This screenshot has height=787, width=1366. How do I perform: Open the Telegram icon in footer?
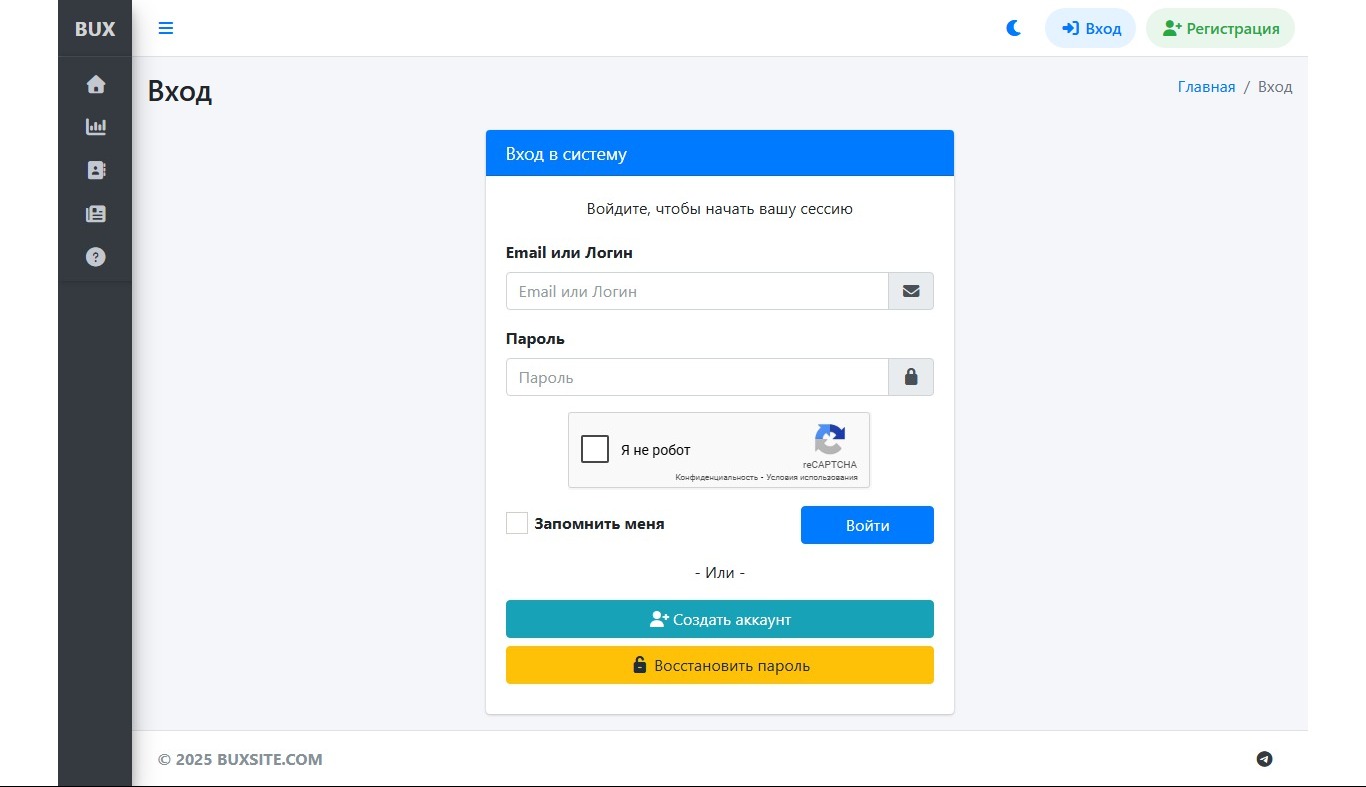1265,759
